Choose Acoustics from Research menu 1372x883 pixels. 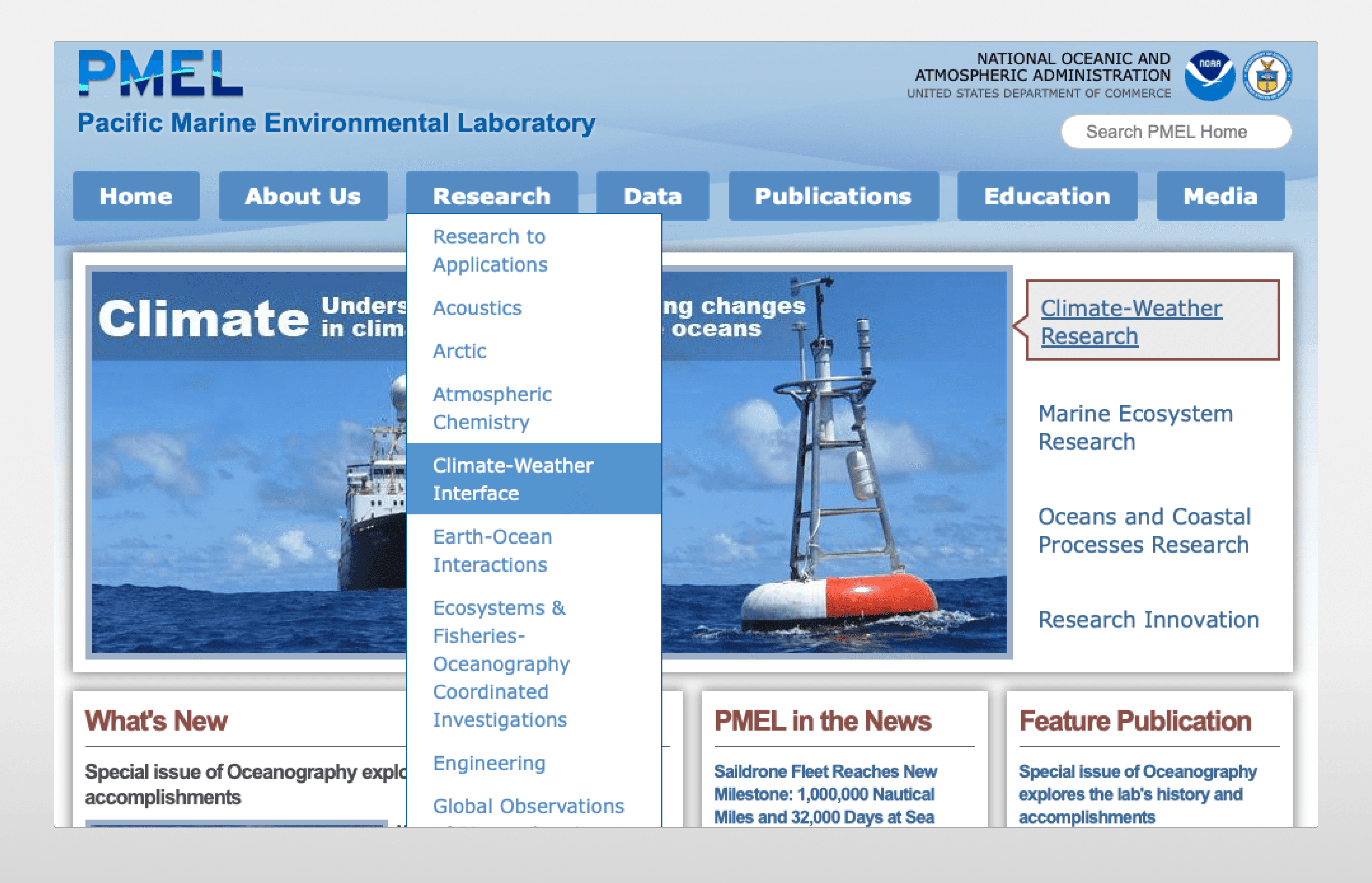[x=477, y=308]
